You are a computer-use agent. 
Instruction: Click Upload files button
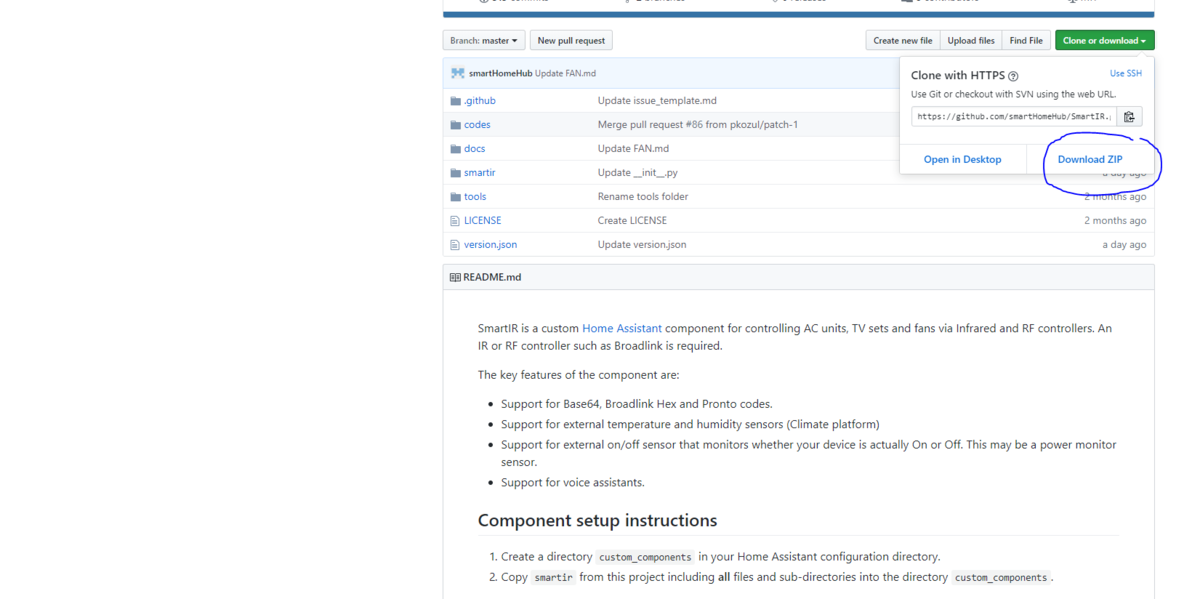coord(971,40)
